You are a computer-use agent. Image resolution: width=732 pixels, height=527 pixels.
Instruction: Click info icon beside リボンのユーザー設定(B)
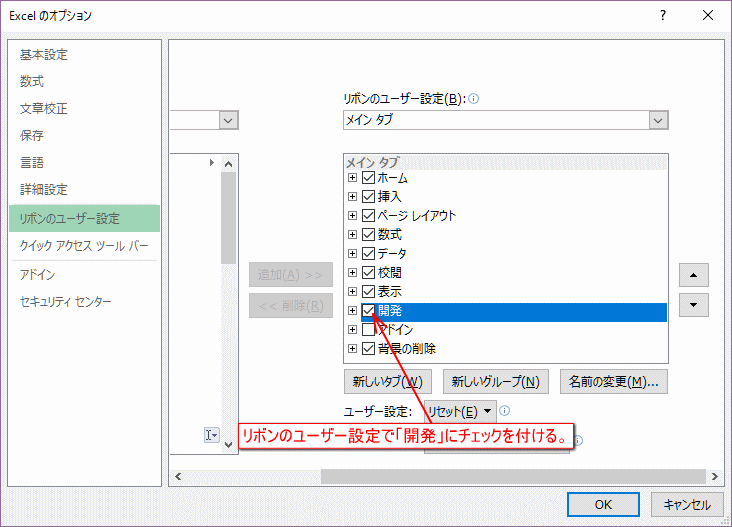click(473, 98)
